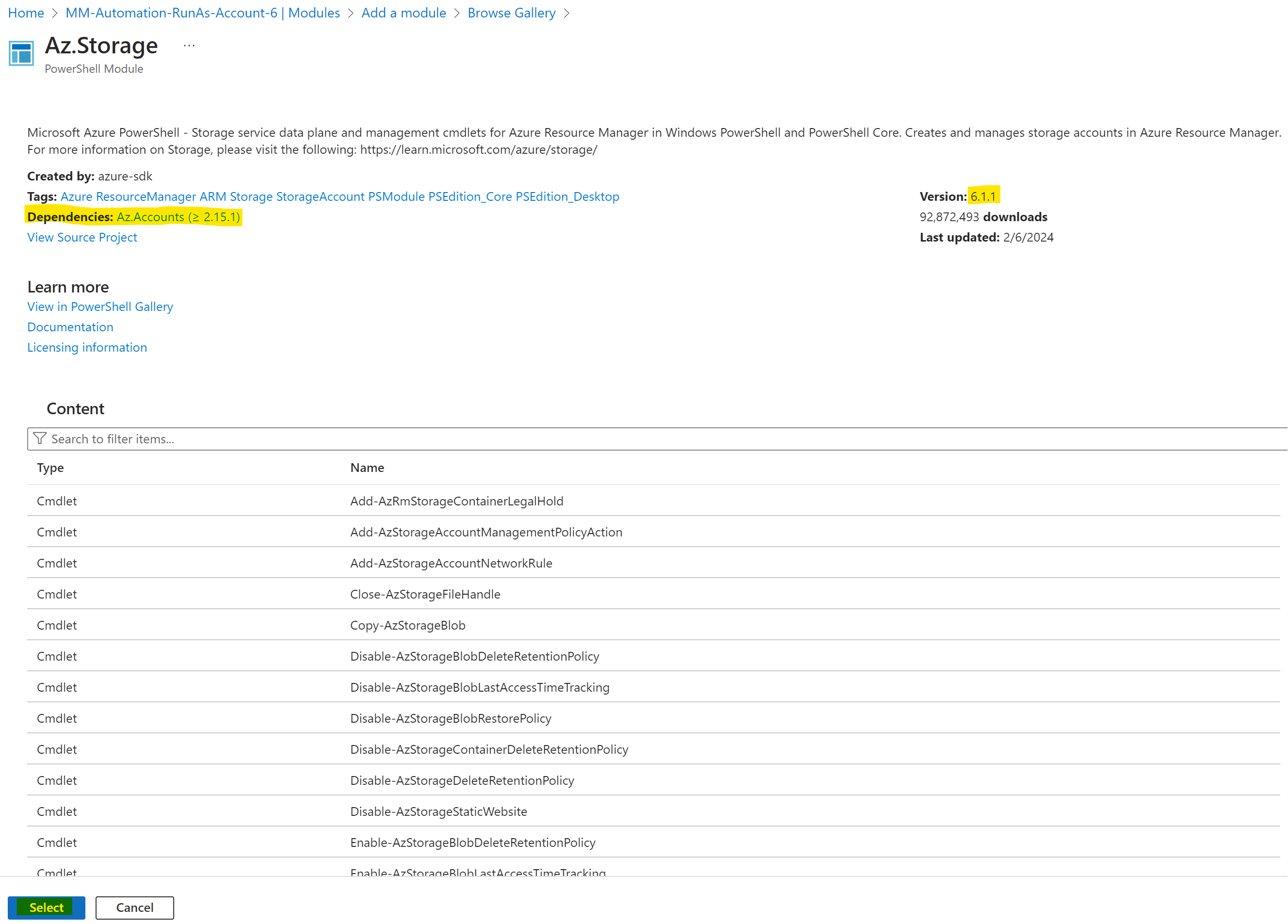The image size is (1288, 924).
Task: Open Licensing information link
Action: [x=87, y=348]
